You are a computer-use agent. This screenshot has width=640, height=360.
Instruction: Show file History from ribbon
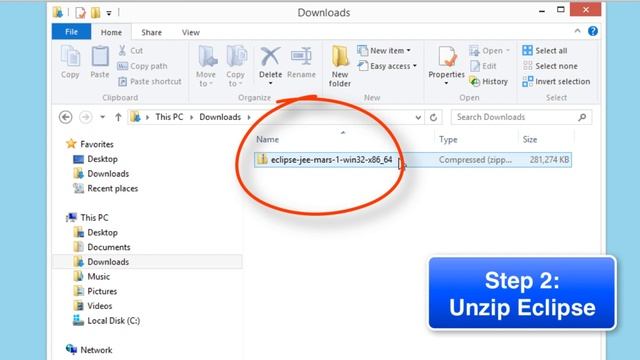[489, 82]
